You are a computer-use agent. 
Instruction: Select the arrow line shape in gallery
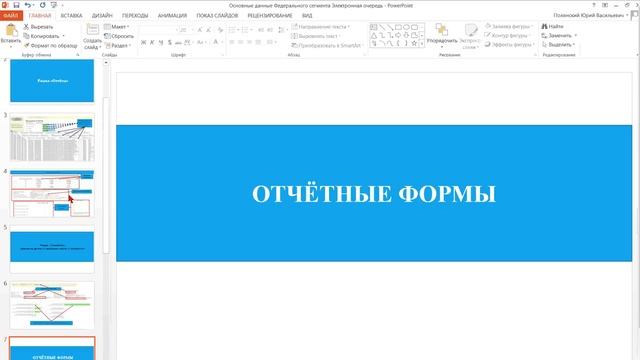[x=390, y=27]
